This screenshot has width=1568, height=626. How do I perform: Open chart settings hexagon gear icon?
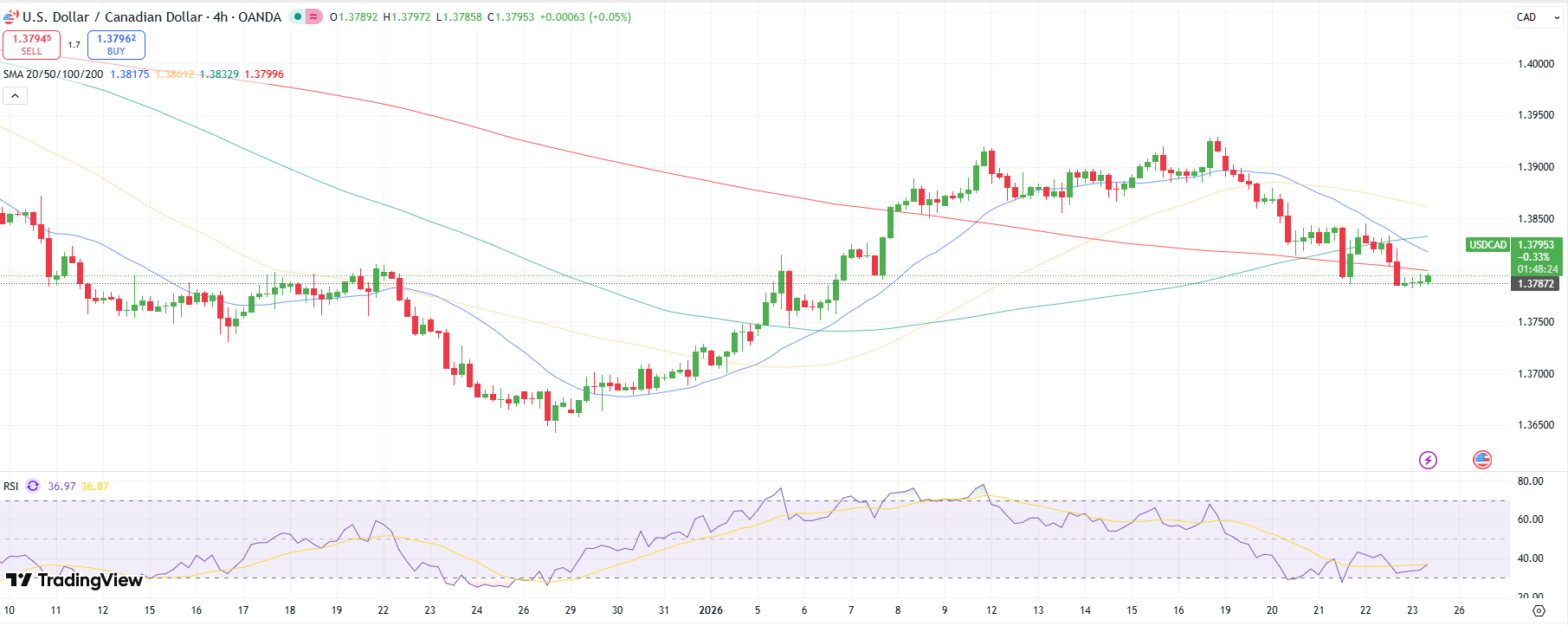coord(1538,610)
